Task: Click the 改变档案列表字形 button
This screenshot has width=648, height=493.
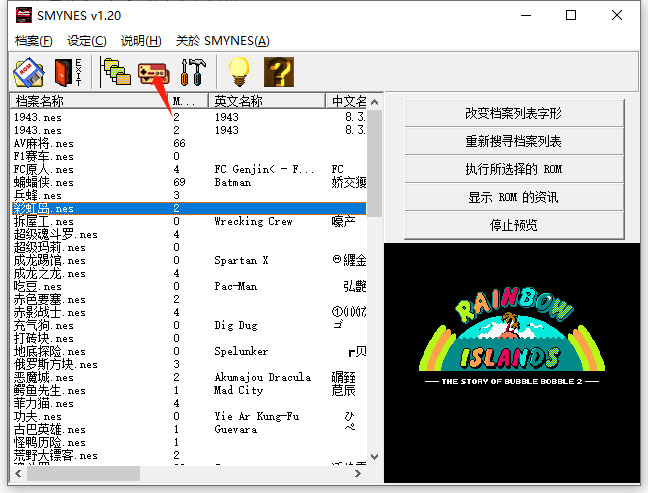Action: (x=514, y=113)
